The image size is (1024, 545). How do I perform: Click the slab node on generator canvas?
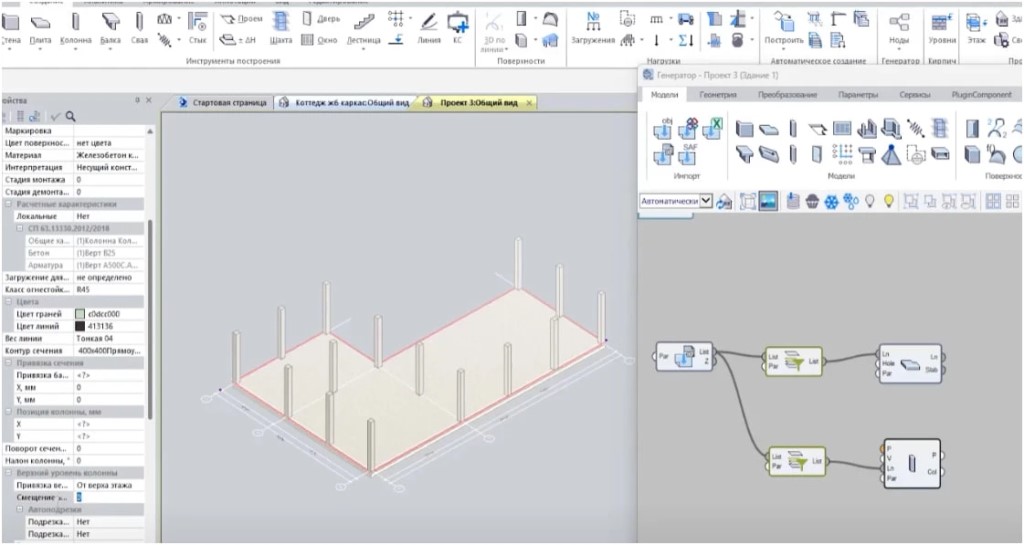point(911,364)
